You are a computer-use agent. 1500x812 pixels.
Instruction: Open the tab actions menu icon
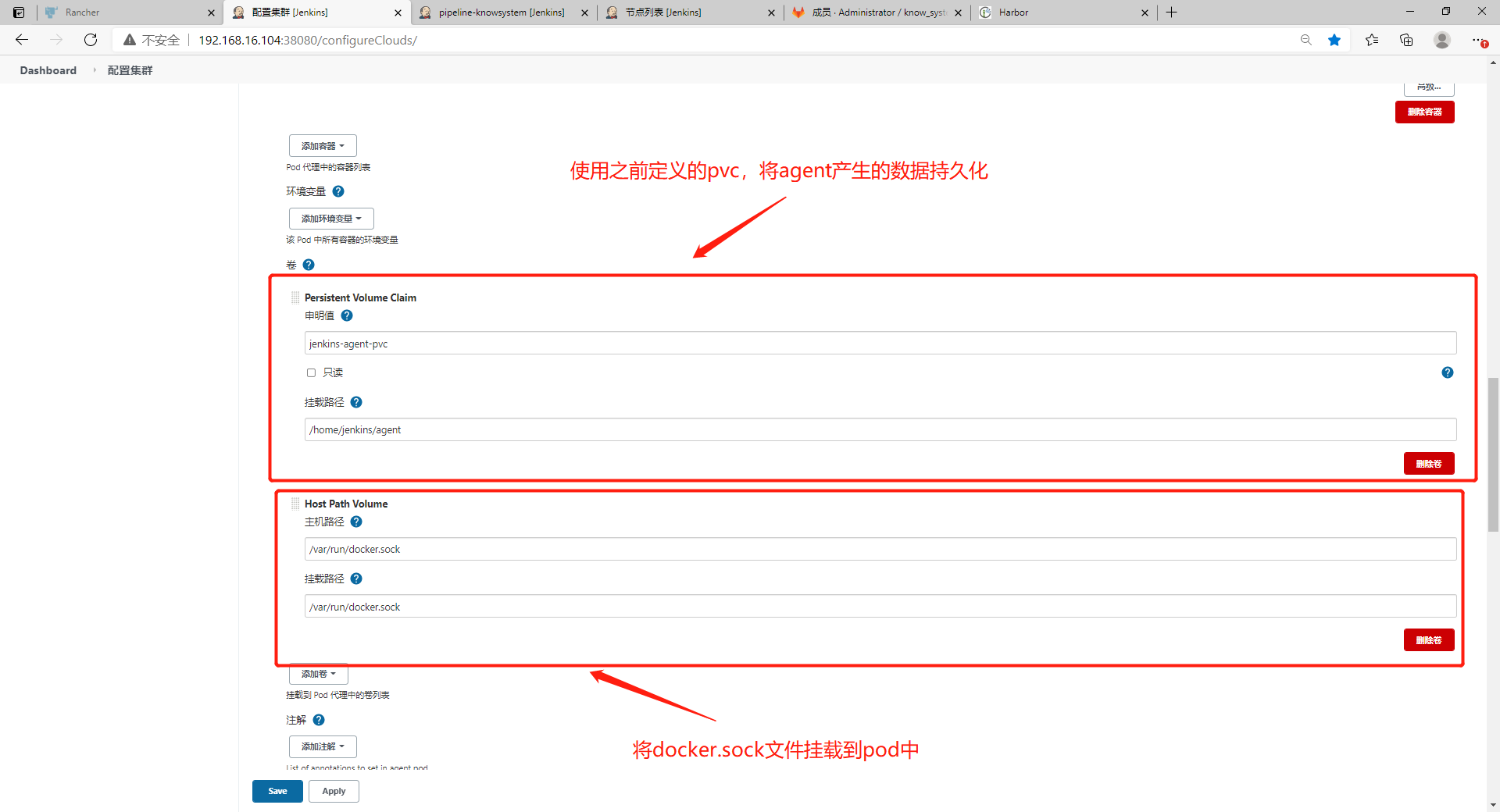(x=19, y=12)
